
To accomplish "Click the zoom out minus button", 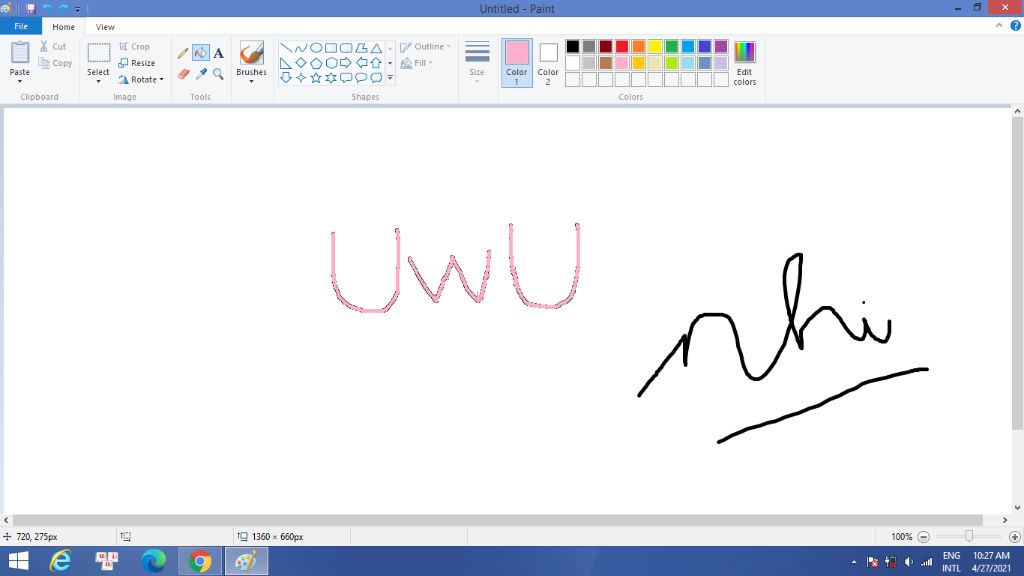I will click(x=923, y=536).
